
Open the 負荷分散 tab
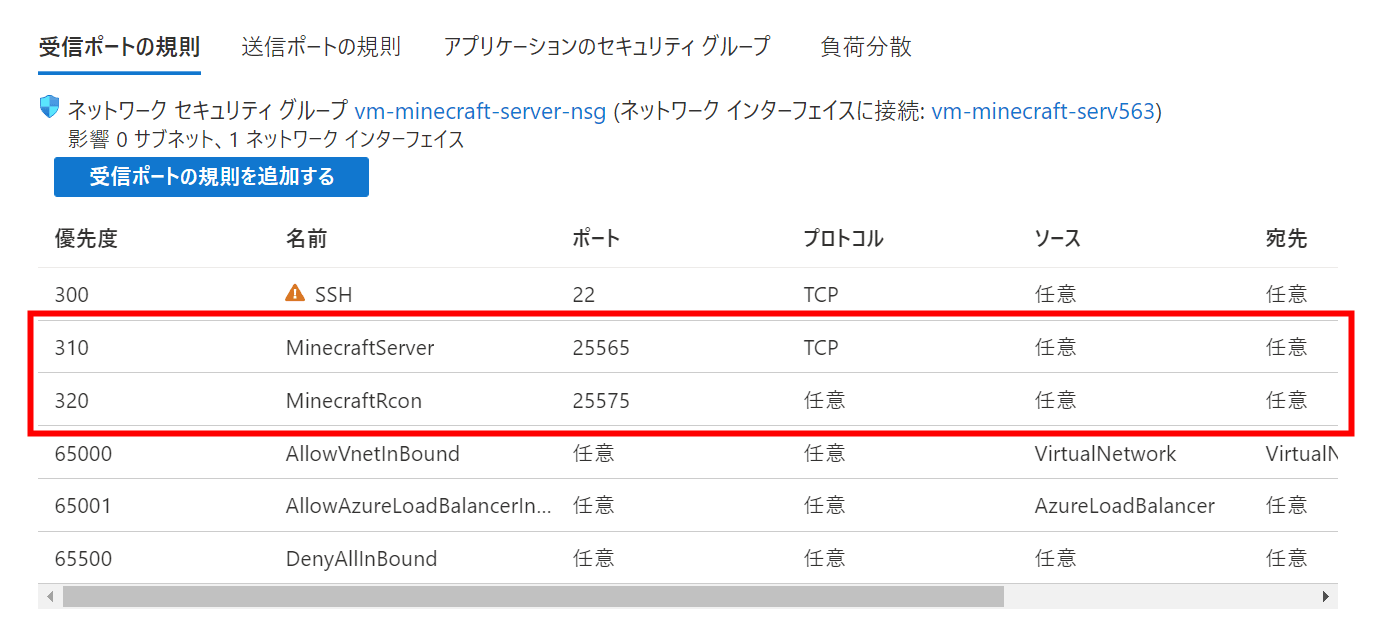click(866, 47)
